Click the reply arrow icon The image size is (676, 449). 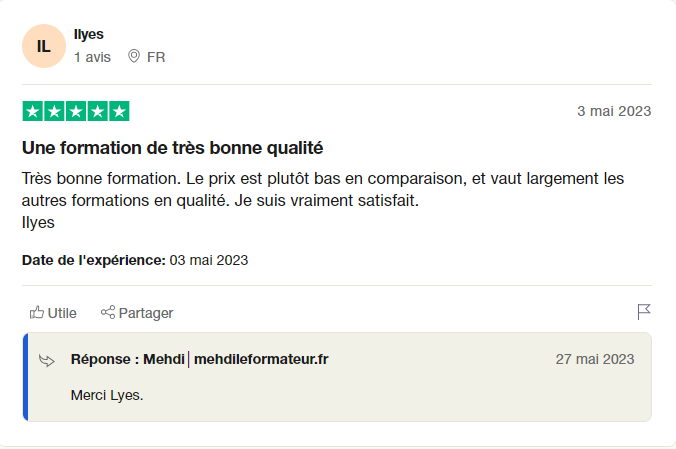point(47,360)
